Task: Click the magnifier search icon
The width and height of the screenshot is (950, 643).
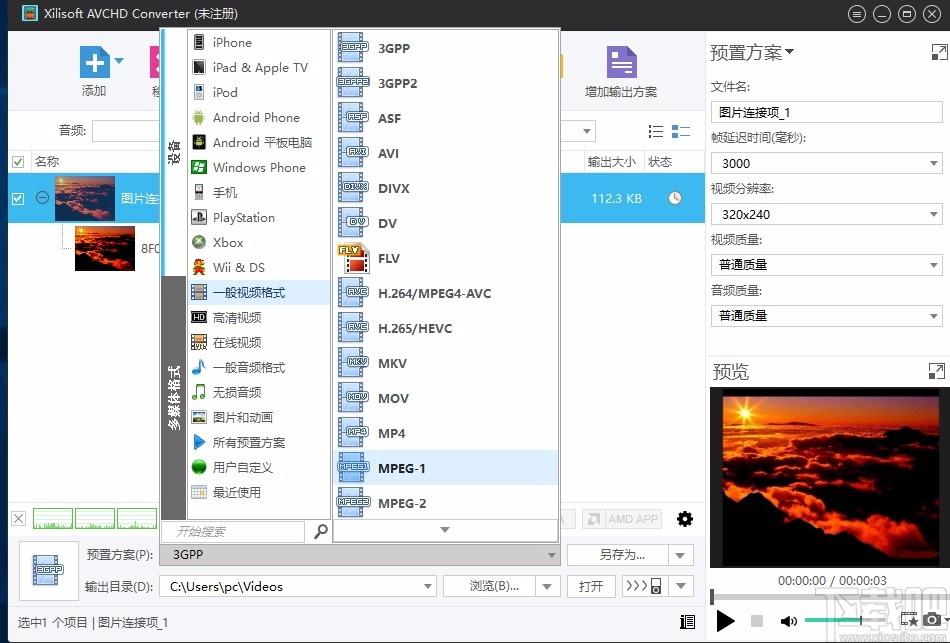Action: (321, 531)
